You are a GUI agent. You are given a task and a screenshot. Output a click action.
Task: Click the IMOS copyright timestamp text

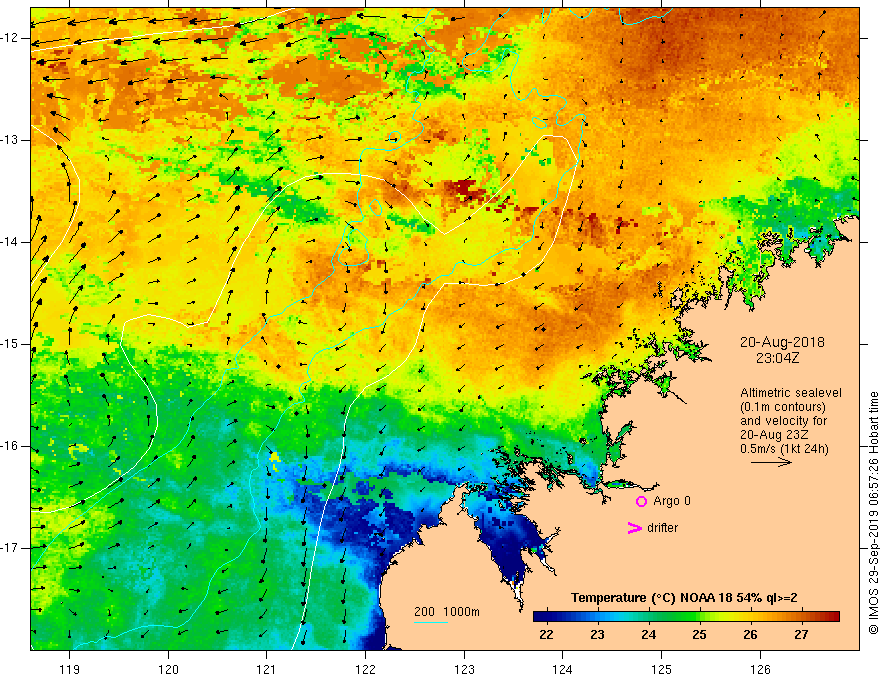click(873, 513)
